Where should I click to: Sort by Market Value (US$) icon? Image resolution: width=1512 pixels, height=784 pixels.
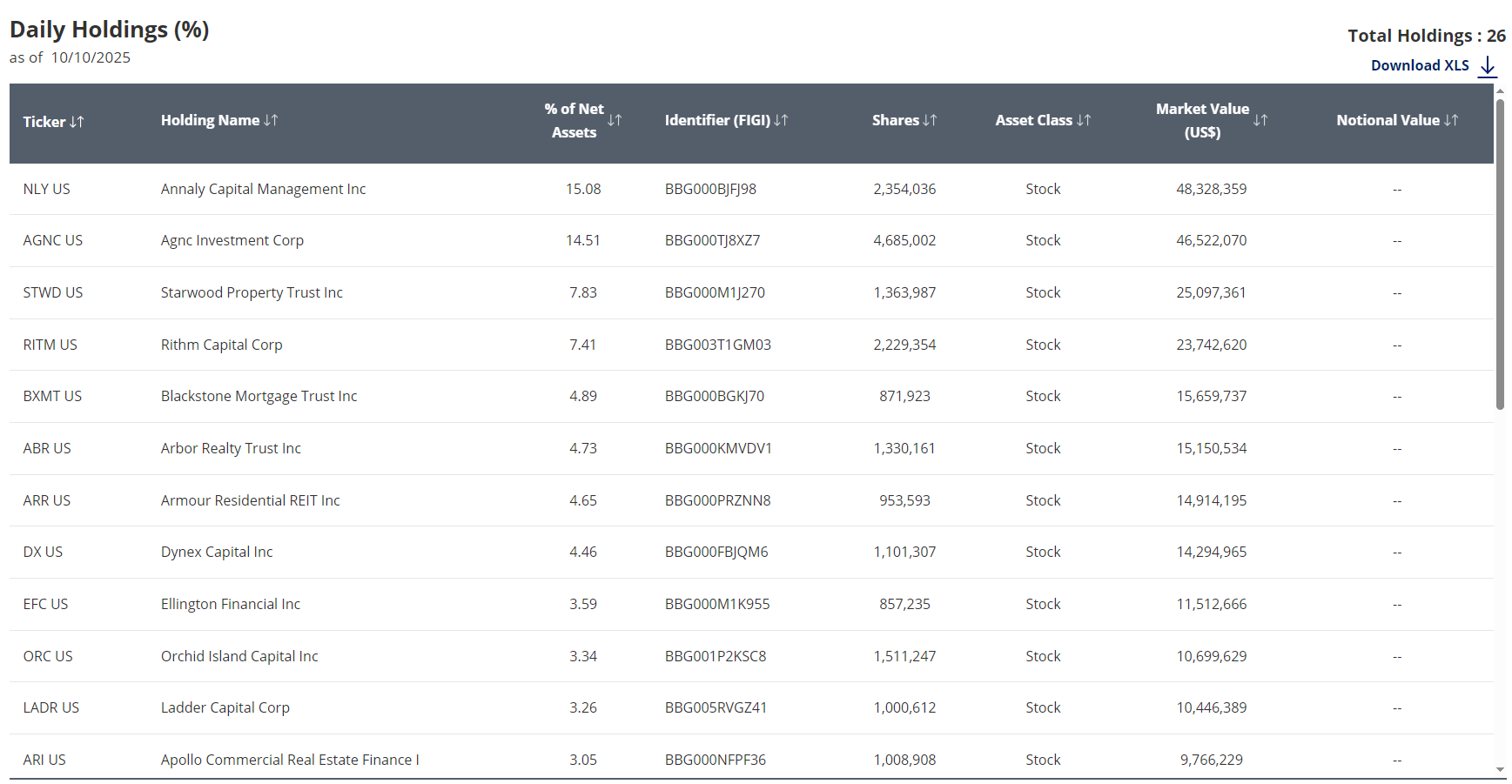pos(1260,120)
